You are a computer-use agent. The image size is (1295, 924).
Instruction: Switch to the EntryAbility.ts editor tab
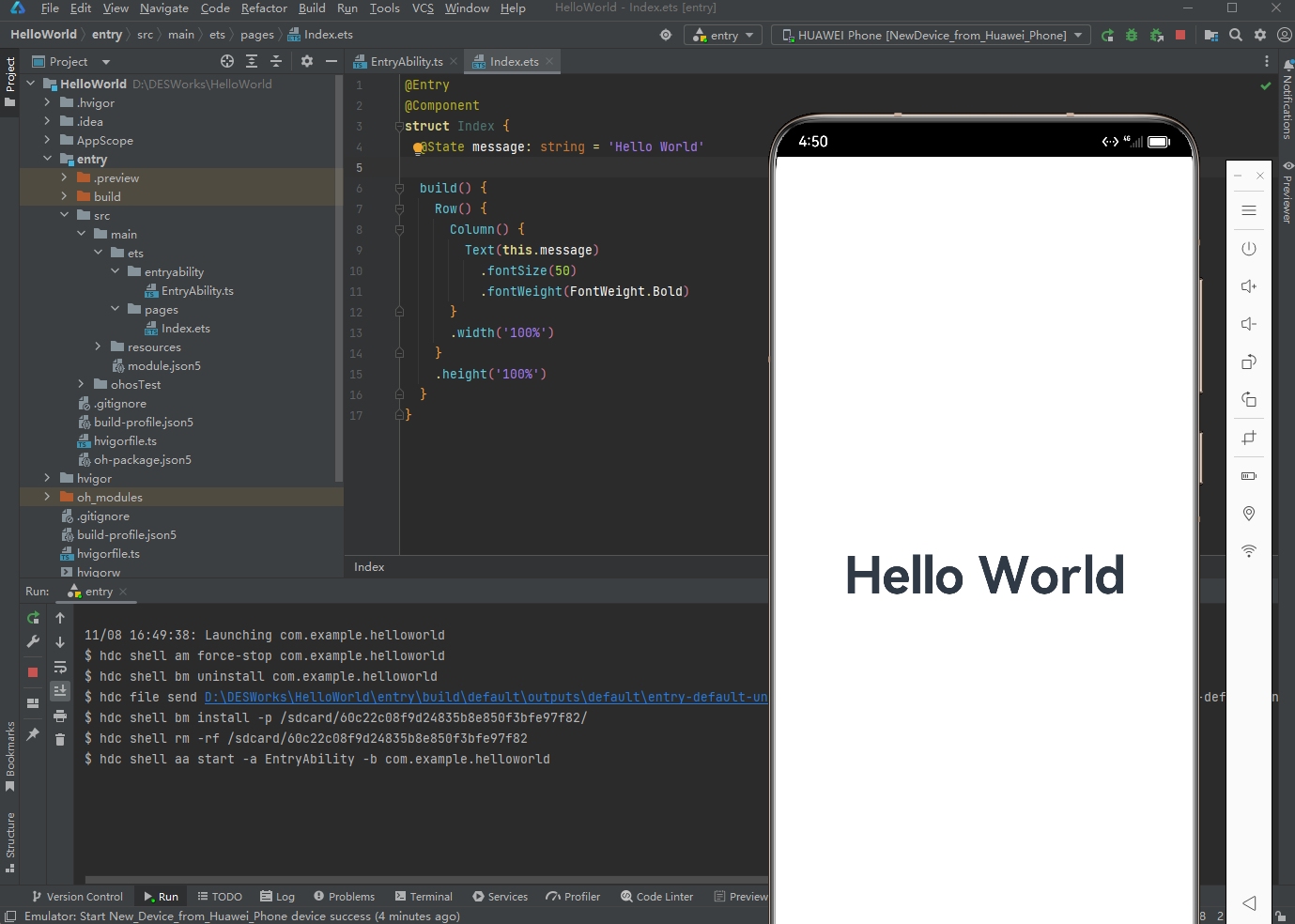pyautogui.click(x=406, y=61)
